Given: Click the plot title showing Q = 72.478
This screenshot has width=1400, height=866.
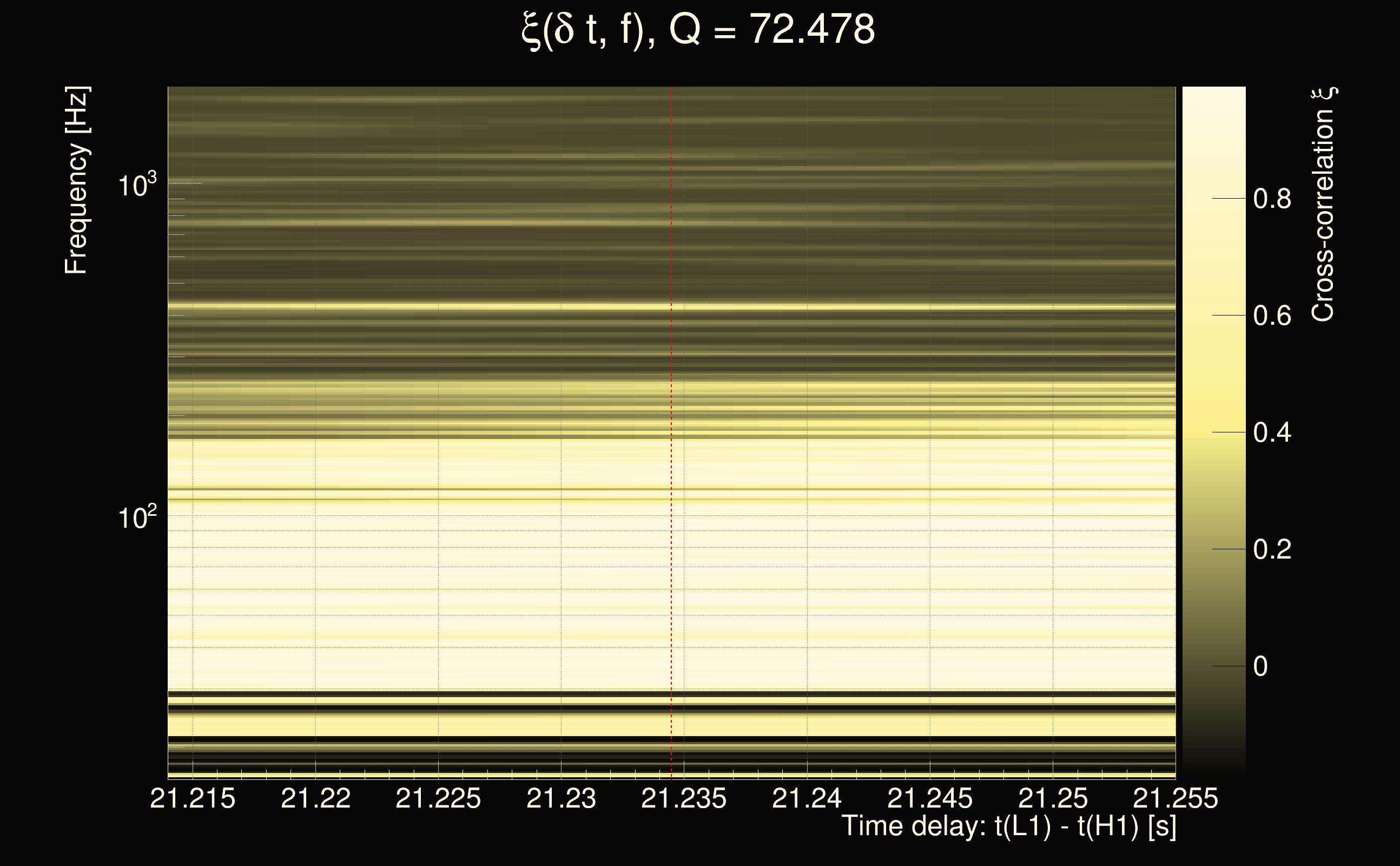Looking at the screenshot, I should point(698,30).
